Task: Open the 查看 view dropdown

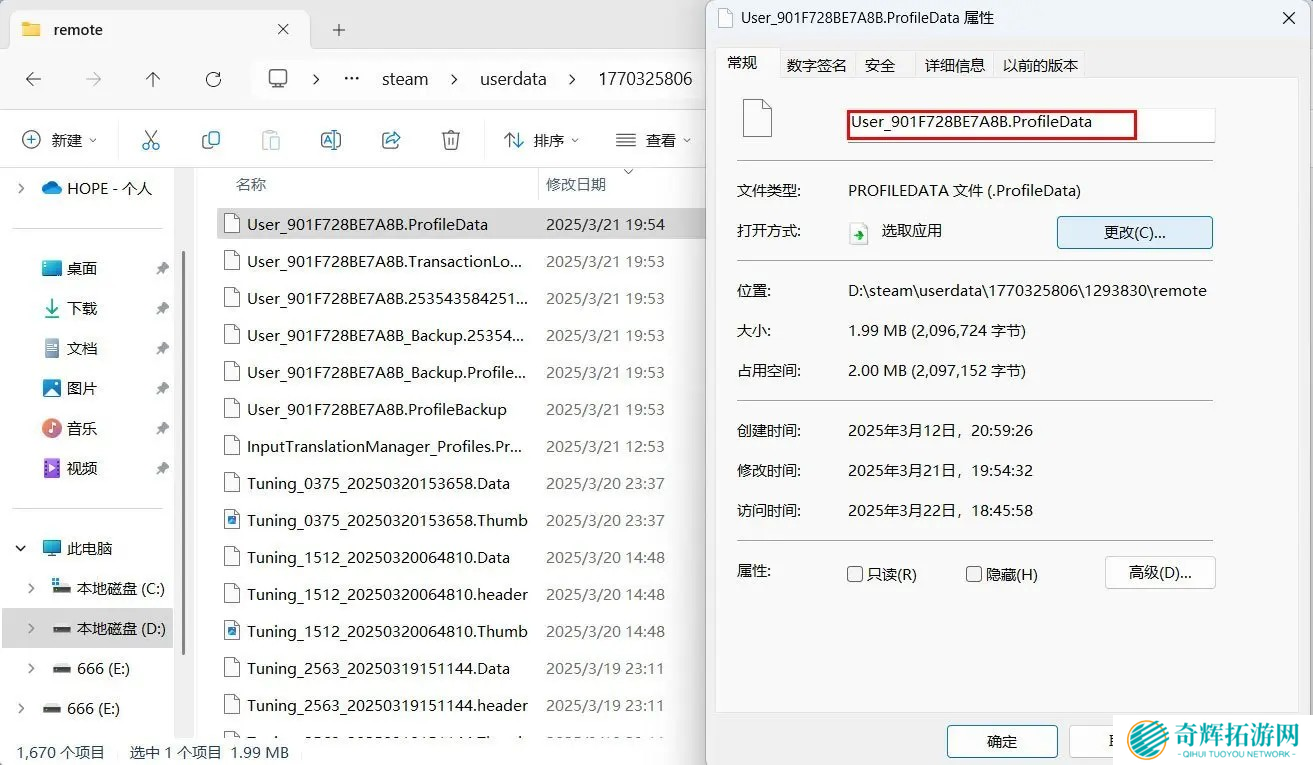Action: click(654, 140)
